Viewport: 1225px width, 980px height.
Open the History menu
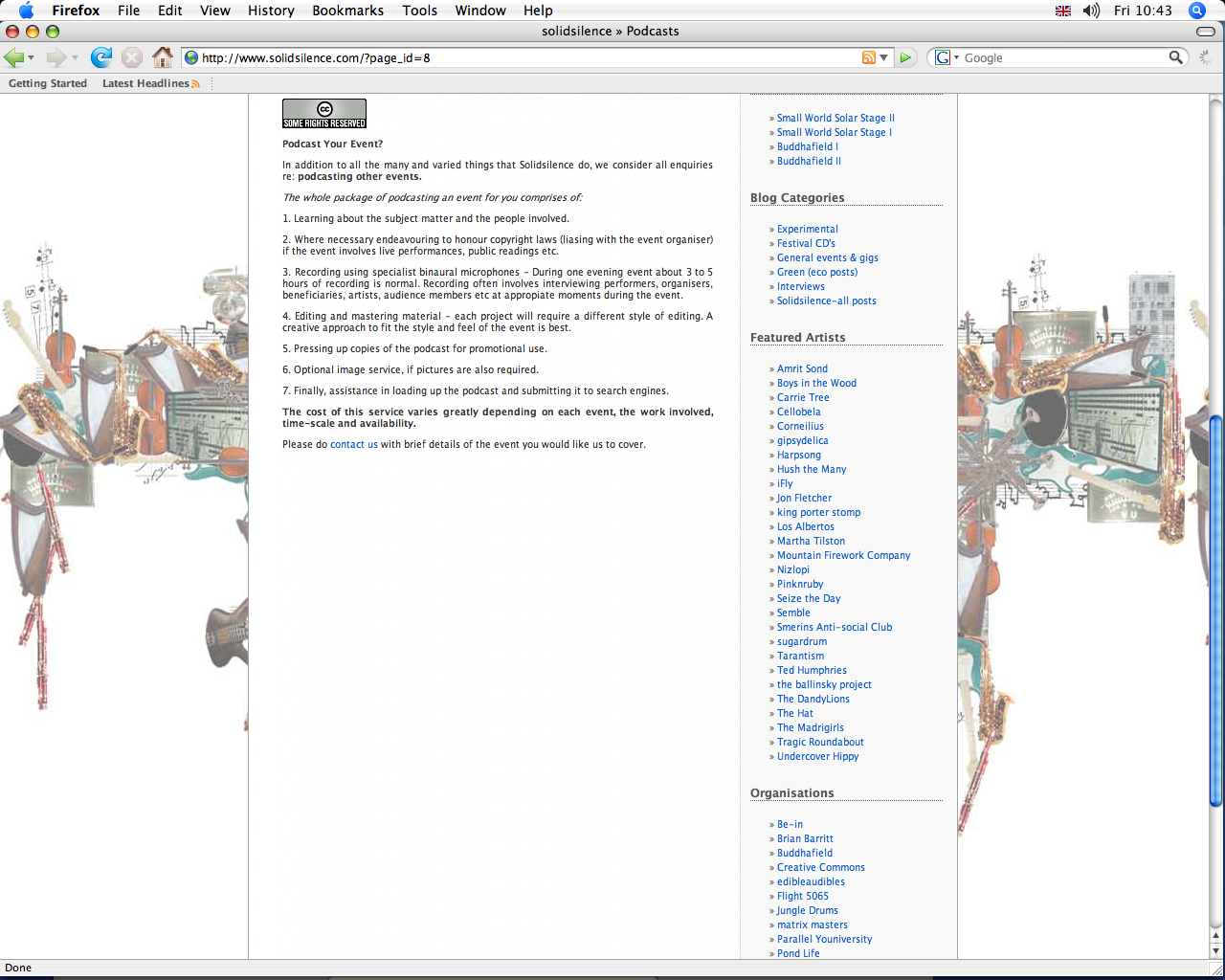pyautogui.click(x=271, y=11)
